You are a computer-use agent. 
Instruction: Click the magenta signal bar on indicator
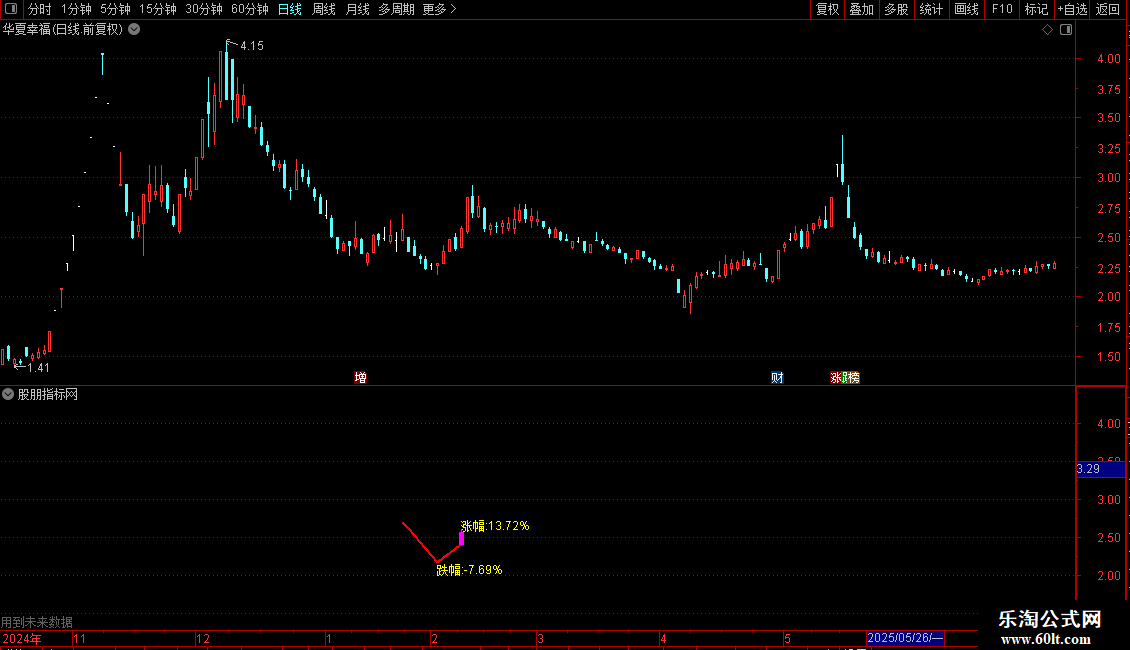pos(461,538)
